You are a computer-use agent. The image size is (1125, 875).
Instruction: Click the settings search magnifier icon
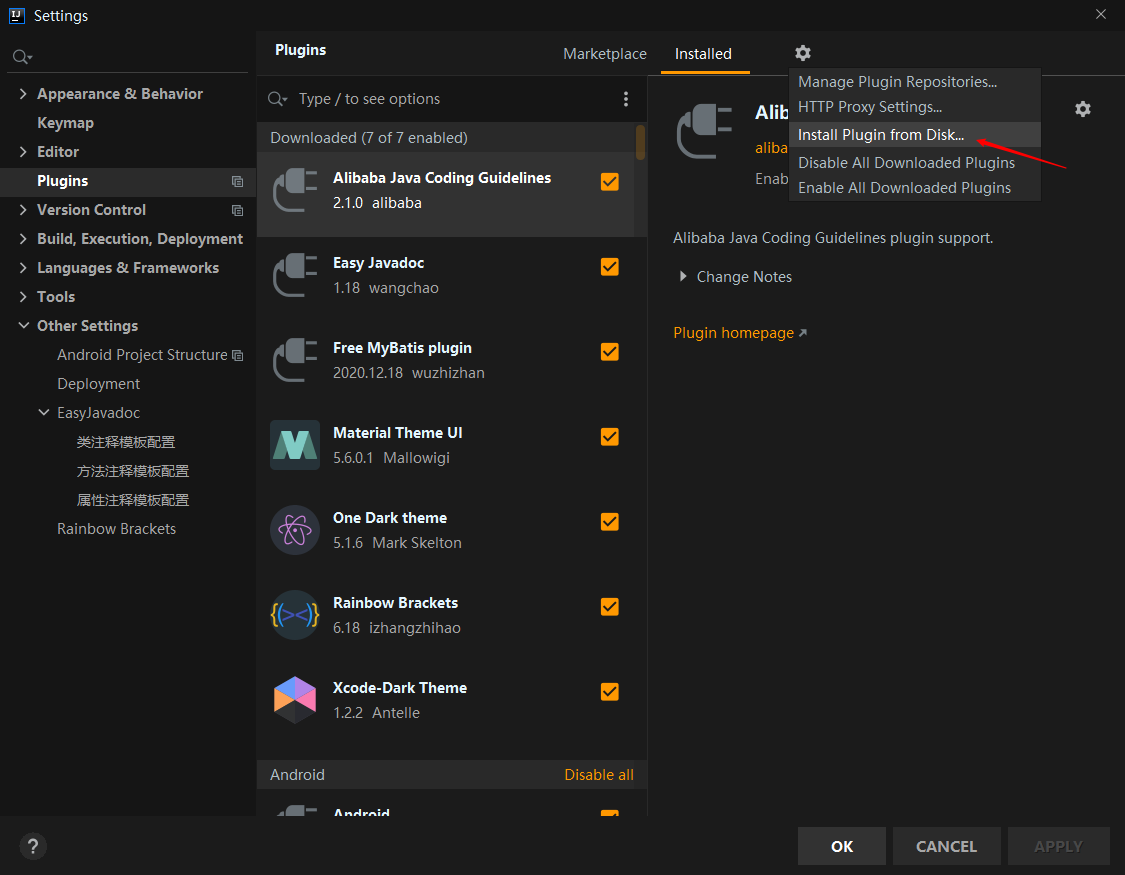[22, 57]
